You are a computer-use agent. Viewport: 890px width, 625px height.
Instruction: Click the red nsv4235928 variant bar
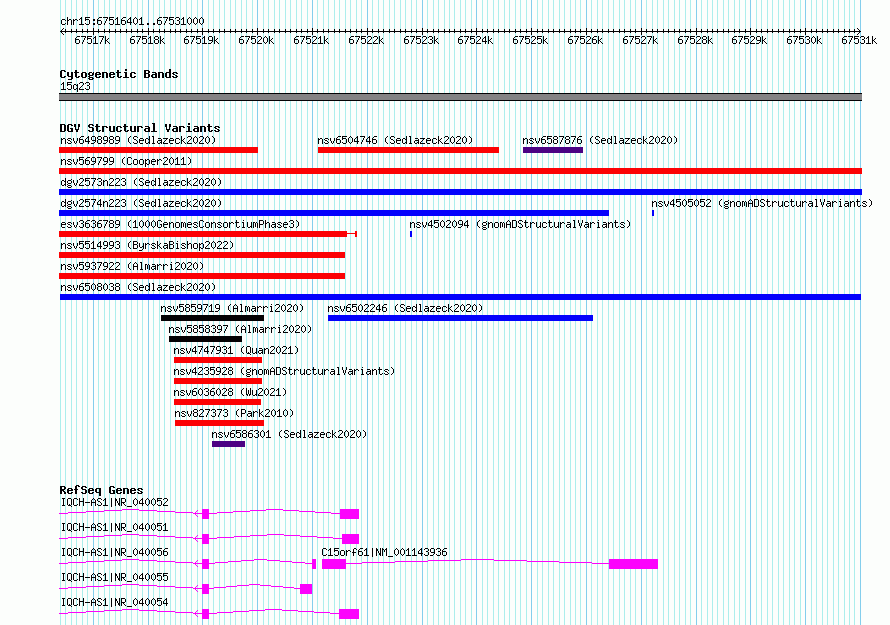218,381
